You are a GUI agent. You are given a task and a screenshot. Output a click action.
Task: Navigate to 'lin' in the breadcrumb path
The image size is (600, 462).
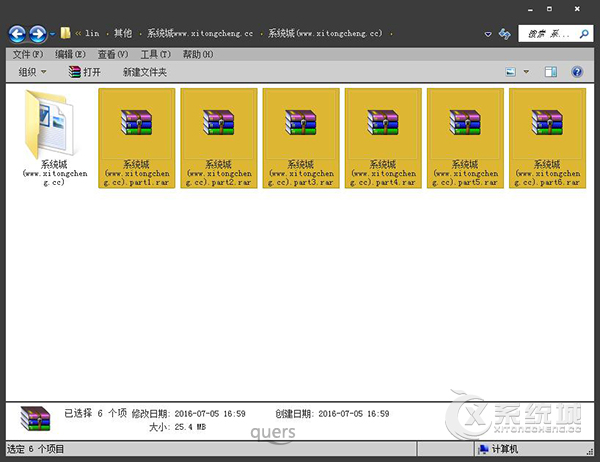[92, 33]
